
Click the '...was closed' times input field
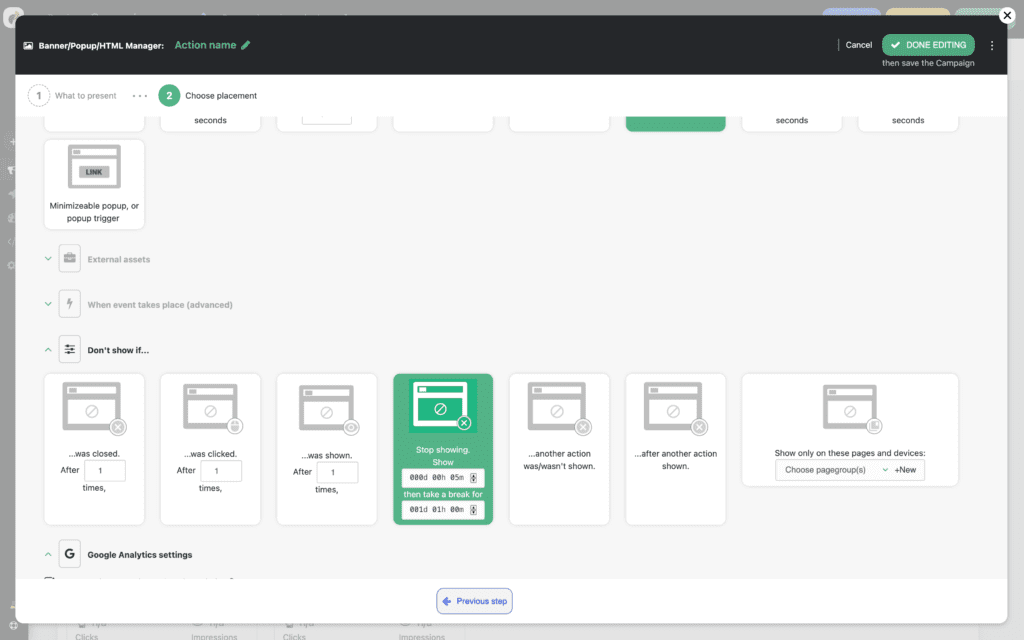click(x=105, y=471)
